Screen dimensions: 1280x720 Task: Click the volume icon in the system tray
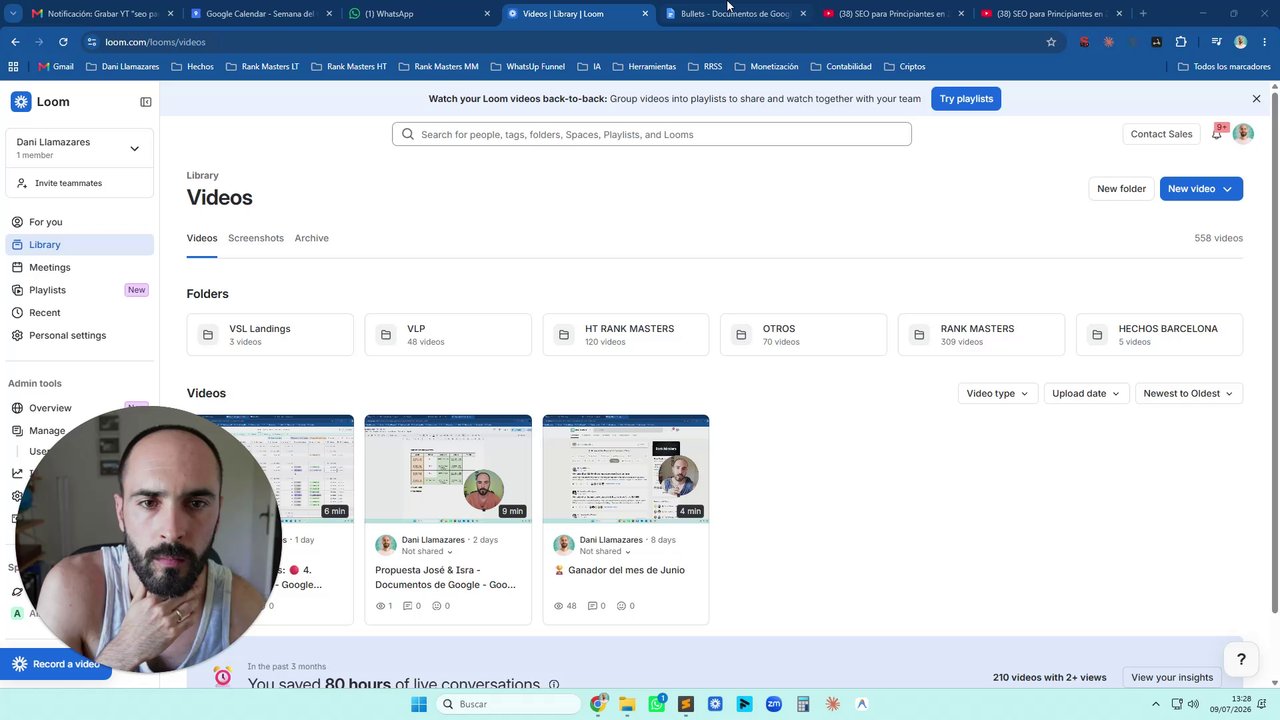point(1193,704)
